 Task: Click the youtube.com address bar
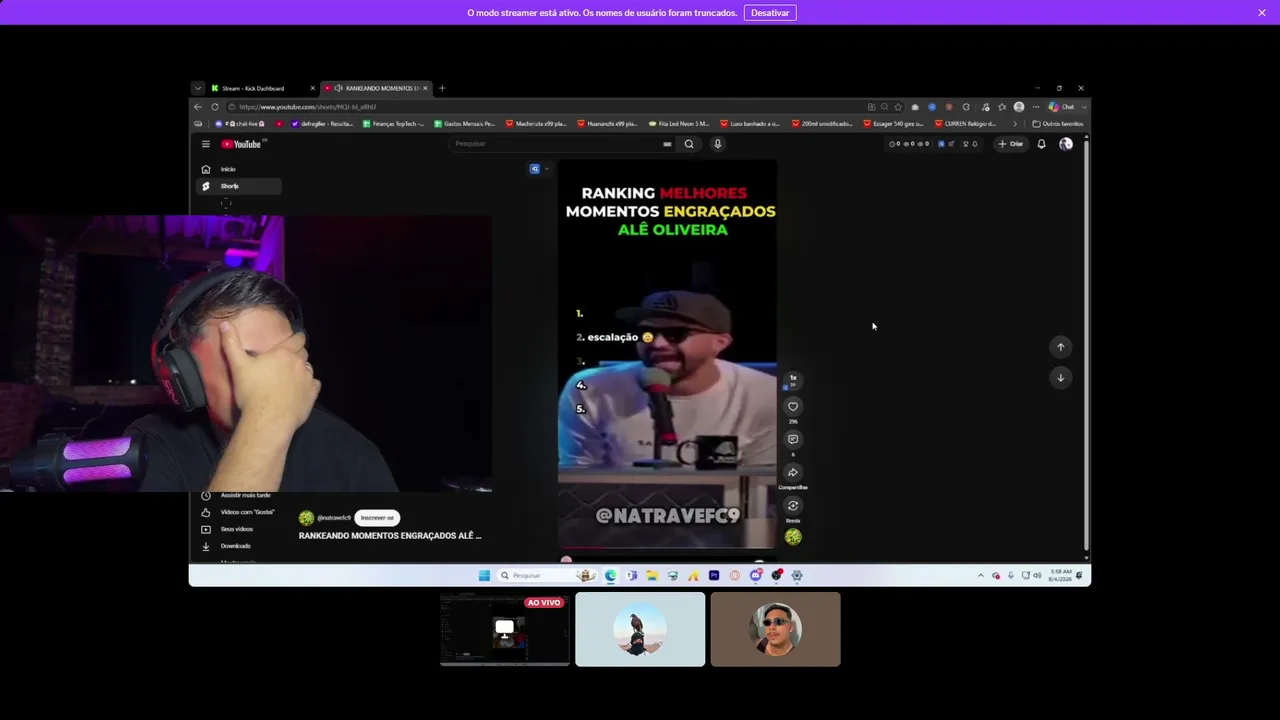(x=545, y=107)
